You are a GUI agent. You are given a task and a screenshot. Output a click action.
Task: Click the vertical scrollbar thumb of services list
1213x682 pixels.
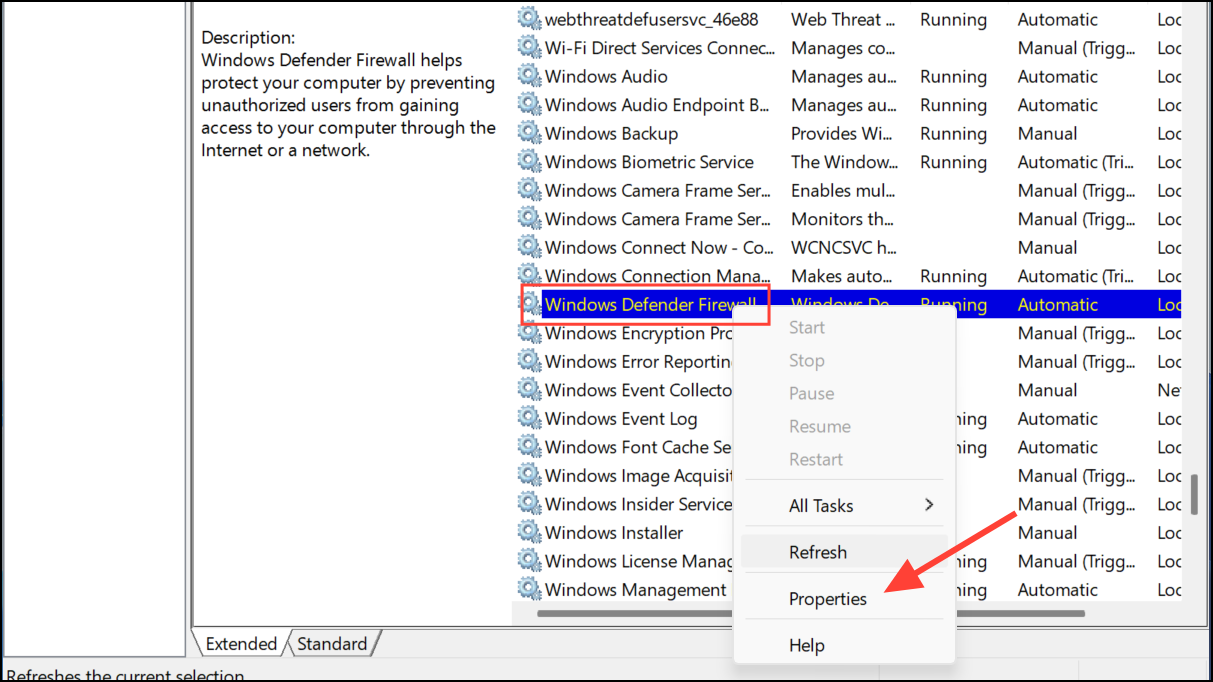point(1193,494)
